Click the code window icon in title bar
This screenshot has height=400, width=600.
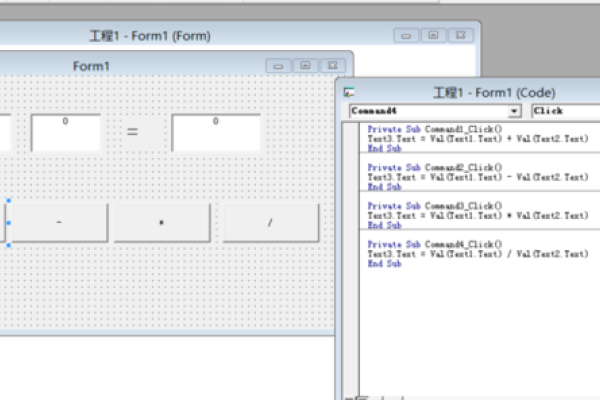(x=349, y=92)
